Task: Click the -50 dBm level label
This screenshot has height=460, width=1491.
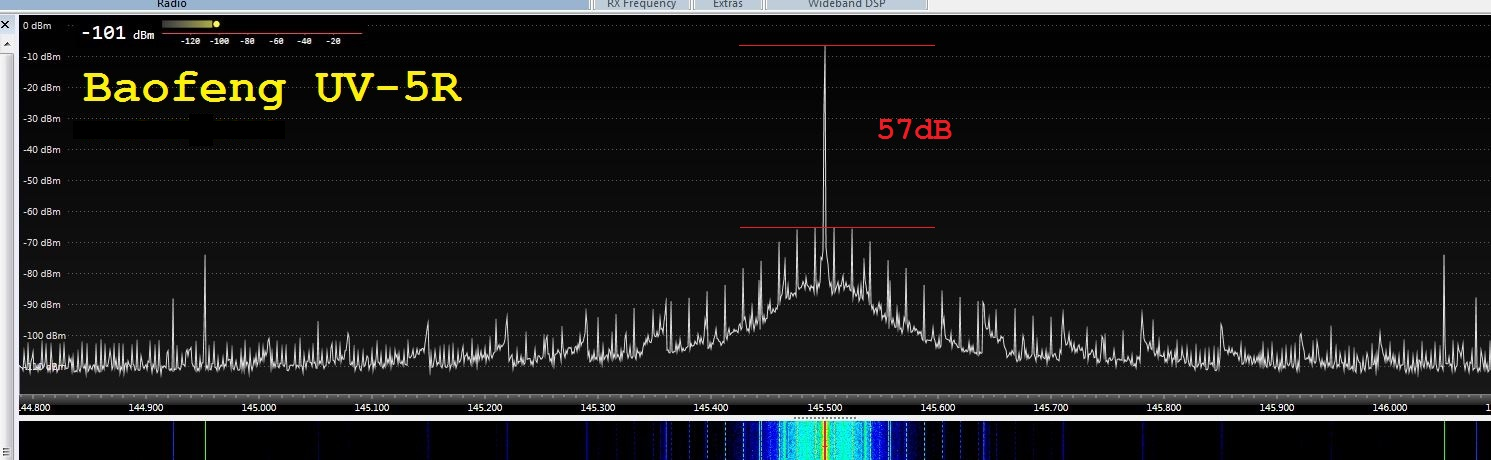Action: pyautogui.click(x=42, y=181)
